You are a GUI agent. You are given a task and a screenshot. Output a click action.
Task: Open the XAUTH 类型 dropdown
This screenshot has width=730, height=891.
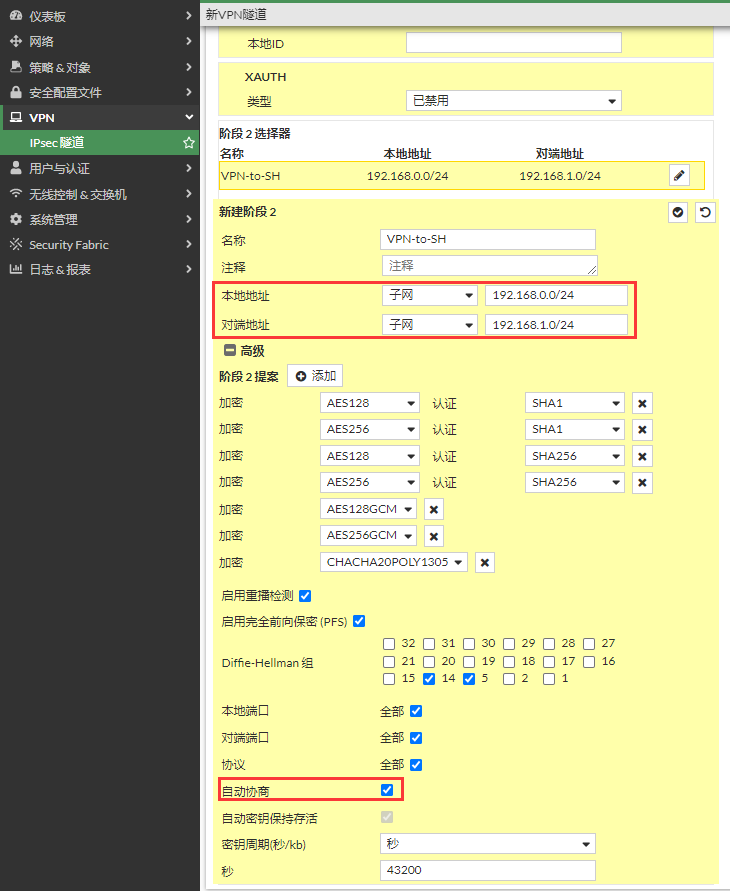point(514,101)
